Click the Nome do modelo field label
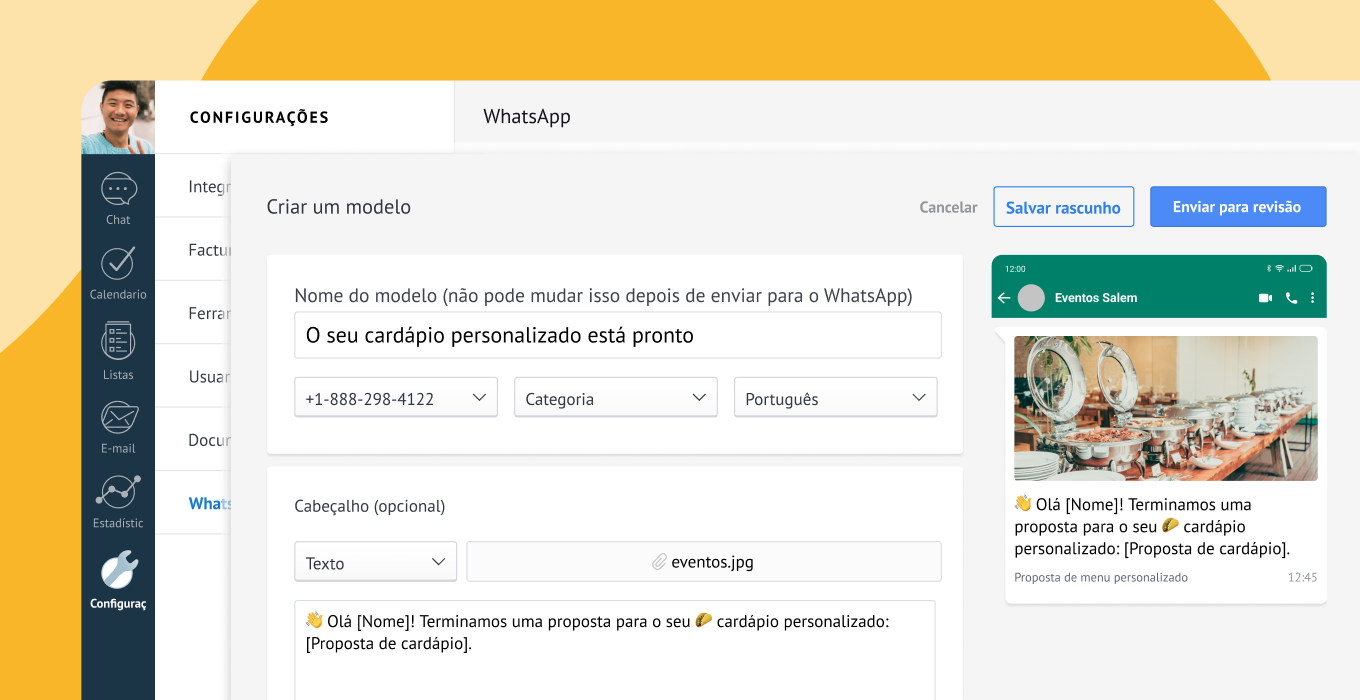The image size is (1360, 700). [603, 295]
